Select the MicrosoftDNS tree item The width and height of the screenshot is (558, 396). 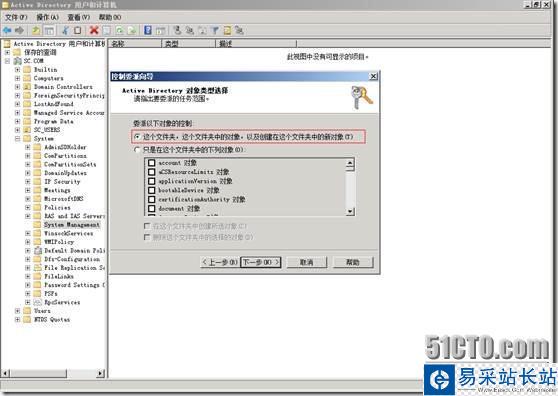(64, 199)
